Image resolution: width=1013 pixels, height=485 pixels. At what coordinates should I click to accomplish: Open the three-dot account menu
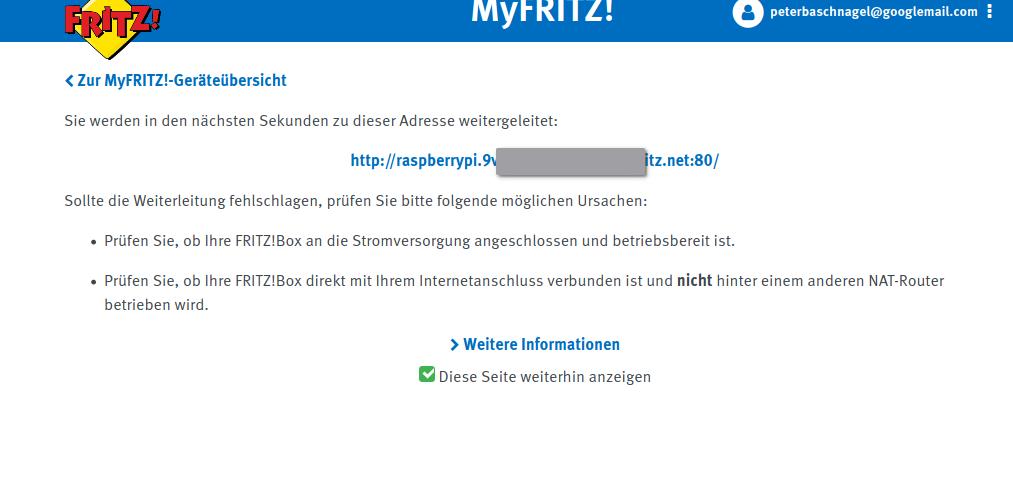pyautogui.click(x=990, y=12)
